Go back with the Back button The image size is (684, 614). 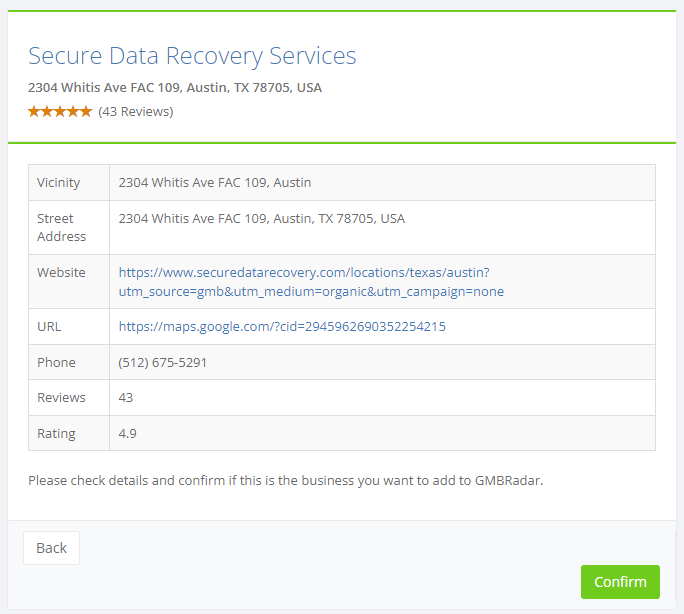point(51,548)
